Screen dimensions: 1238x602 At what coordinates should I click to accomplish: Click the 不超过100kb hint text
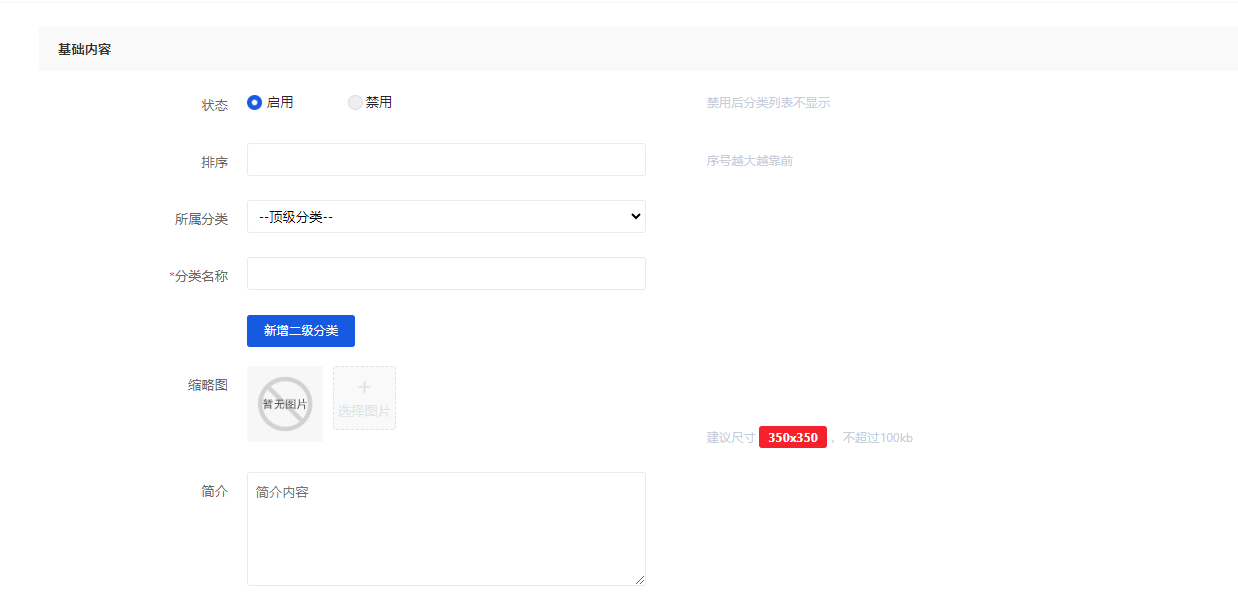click(877, 438)
